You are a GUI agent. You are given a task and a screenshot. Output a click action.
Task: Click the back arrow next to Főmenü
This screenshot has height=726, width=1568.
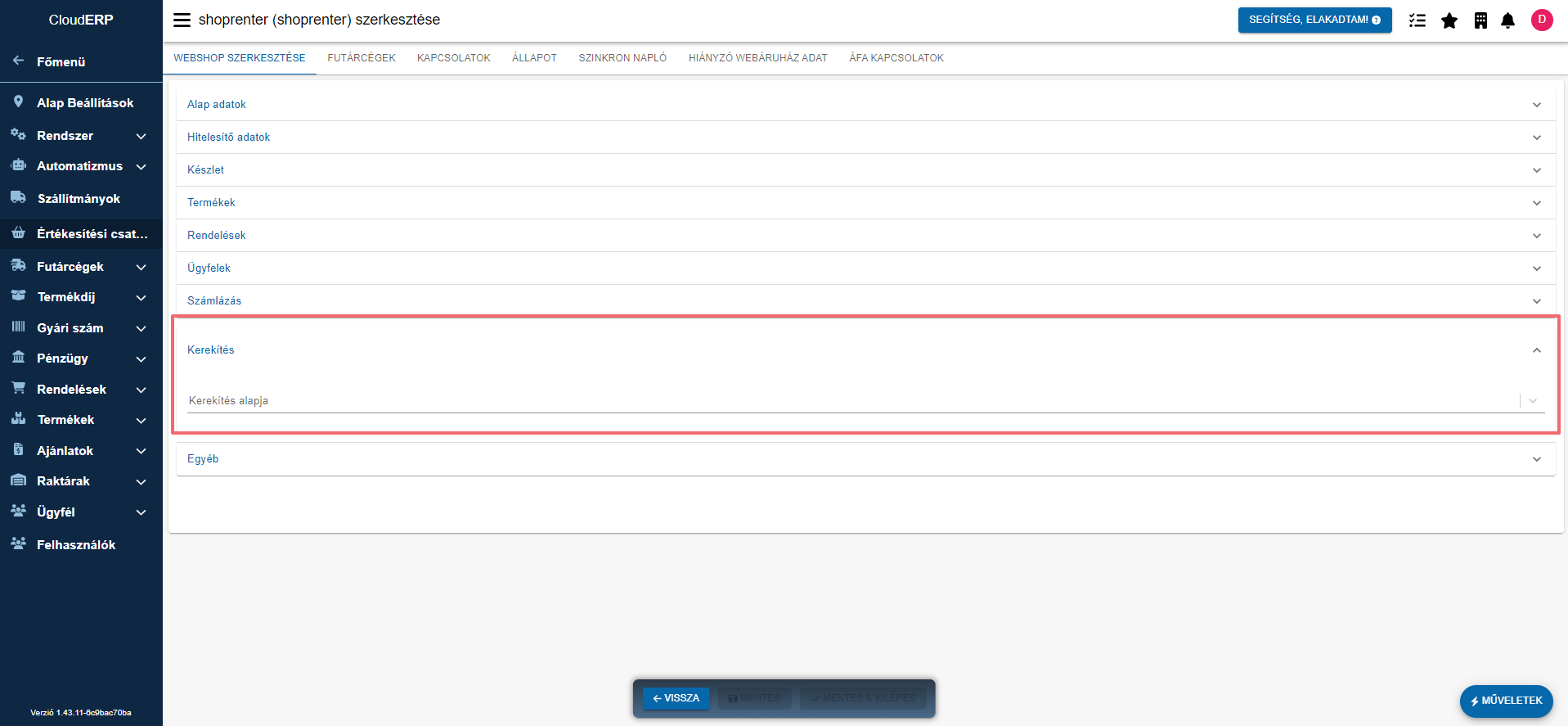click(x=18, y=61)
